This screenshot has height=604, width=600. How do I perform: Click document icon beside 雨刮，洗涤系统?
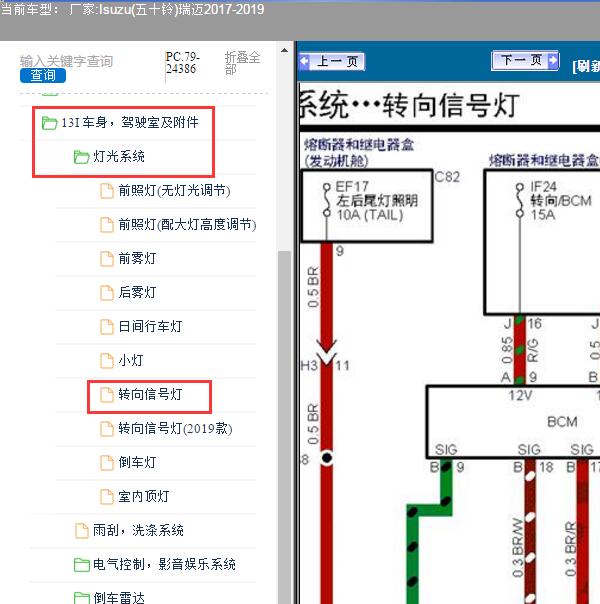click(81, 531)
